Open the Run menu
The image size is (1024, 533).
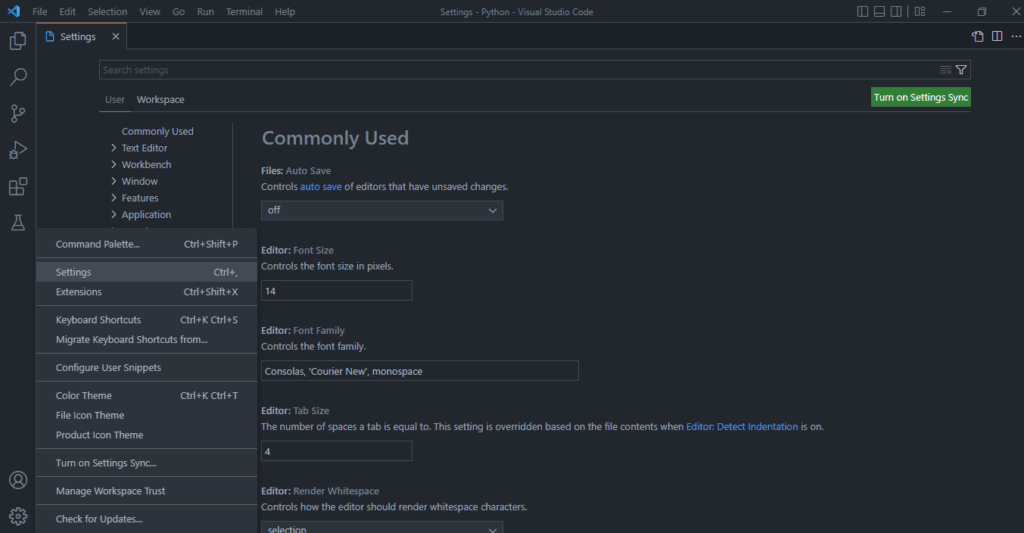click(205, 12)
